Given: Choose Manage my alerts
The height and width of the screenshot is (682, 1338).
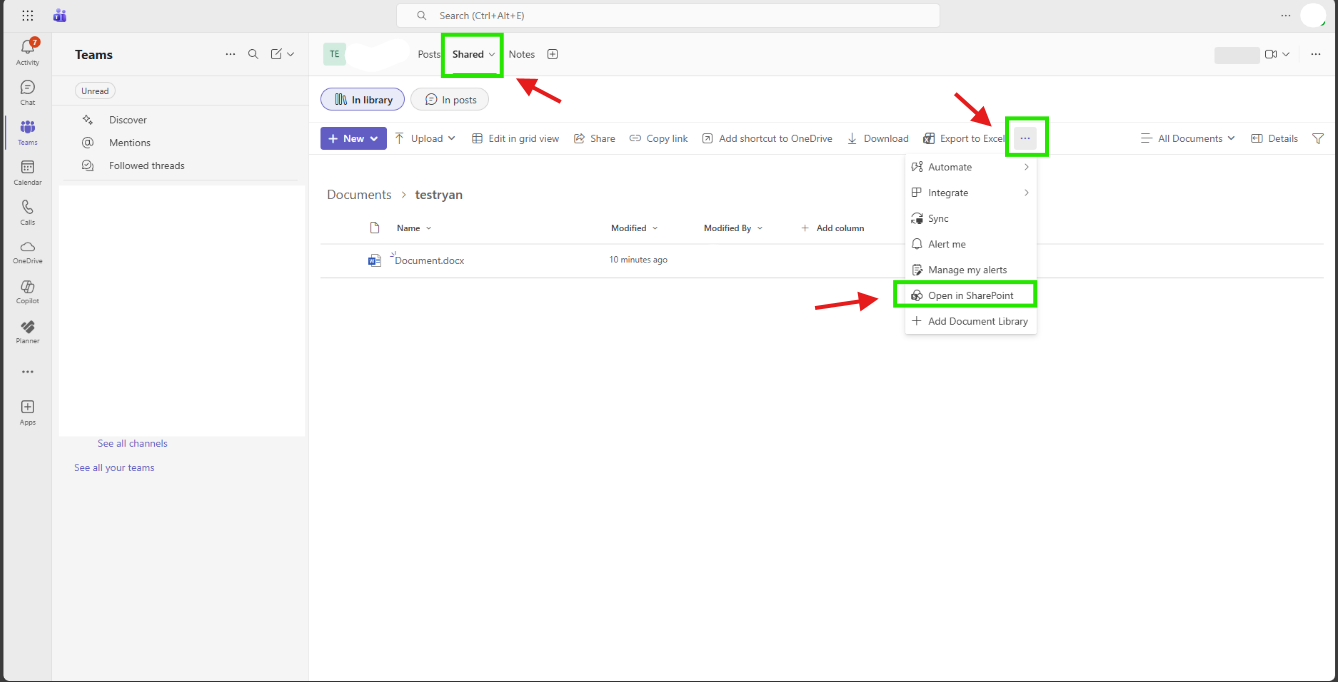Looking at the screenshot, I should (x=971, y=270).
